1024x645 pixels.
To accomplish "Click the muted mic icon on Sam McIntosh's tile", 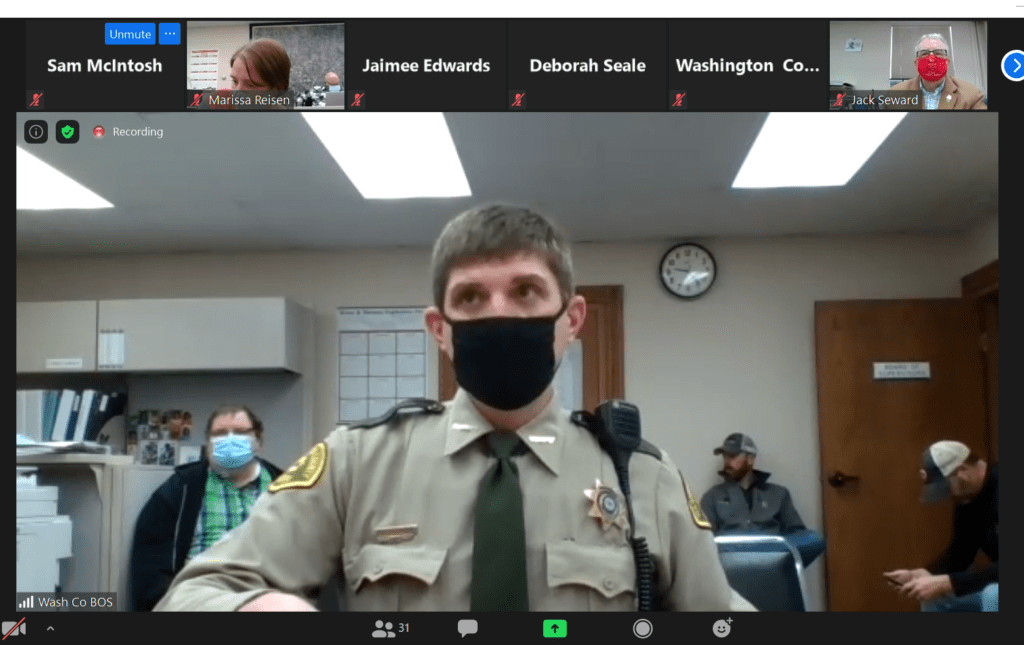I will click(x=36, y=100).
